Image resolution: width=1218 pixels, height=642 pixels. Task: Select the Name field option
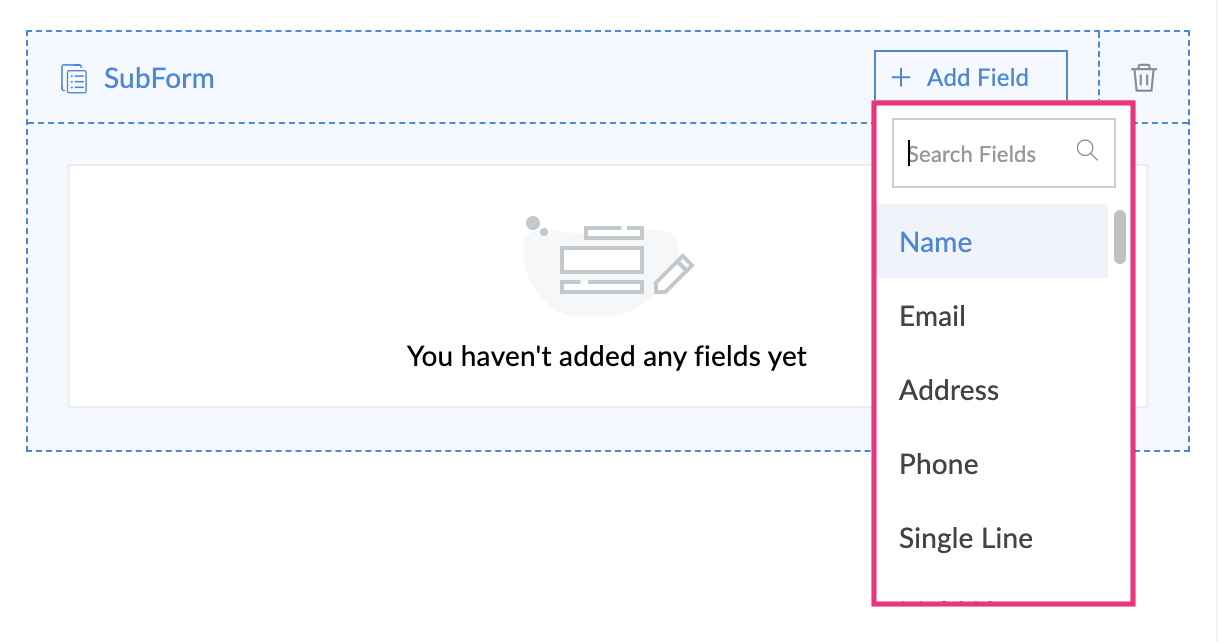pos(936,242)
